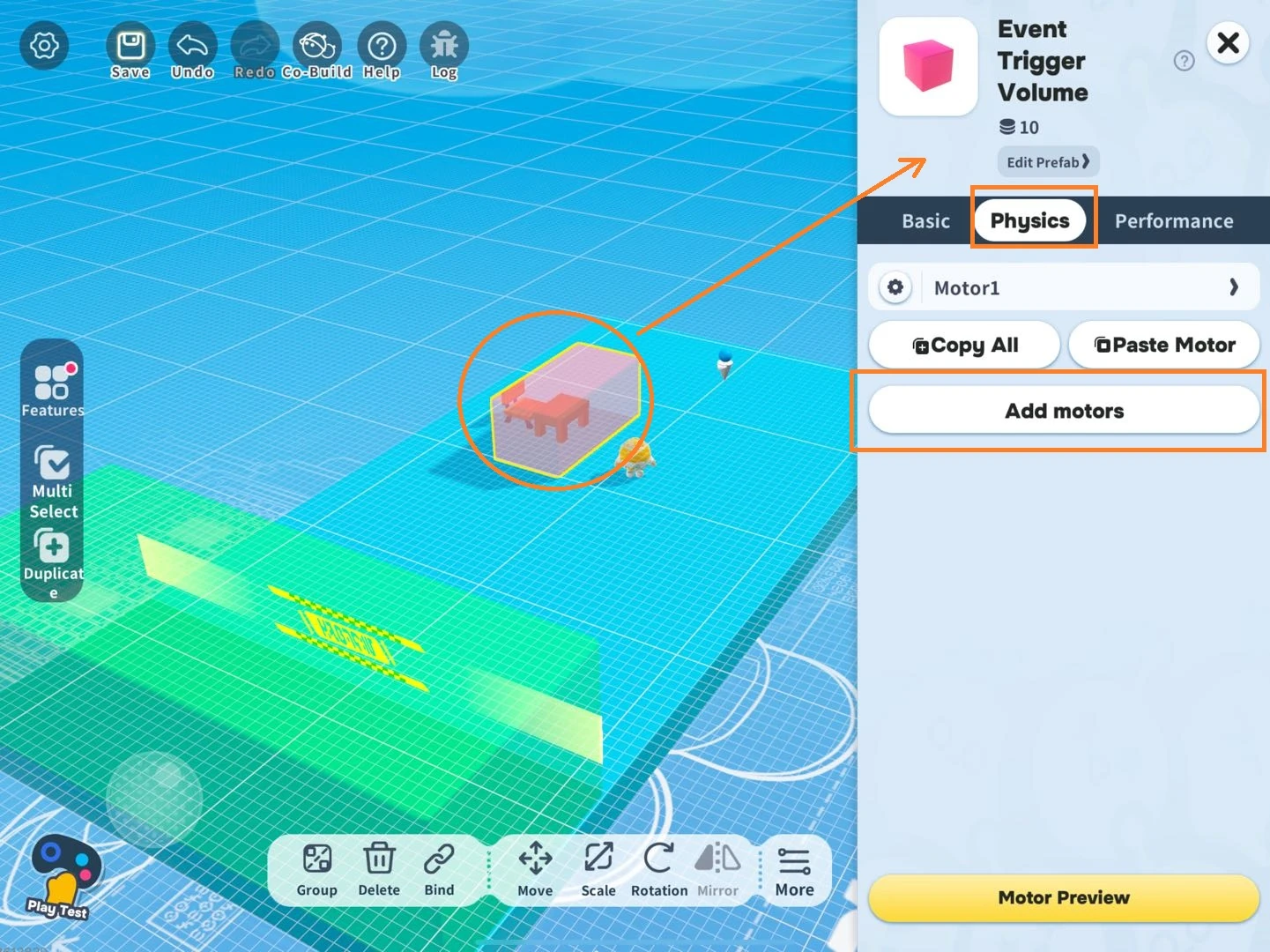Viewport: 1270px width, 952px height.
Task: Delete the selected object
Action: 379,870
